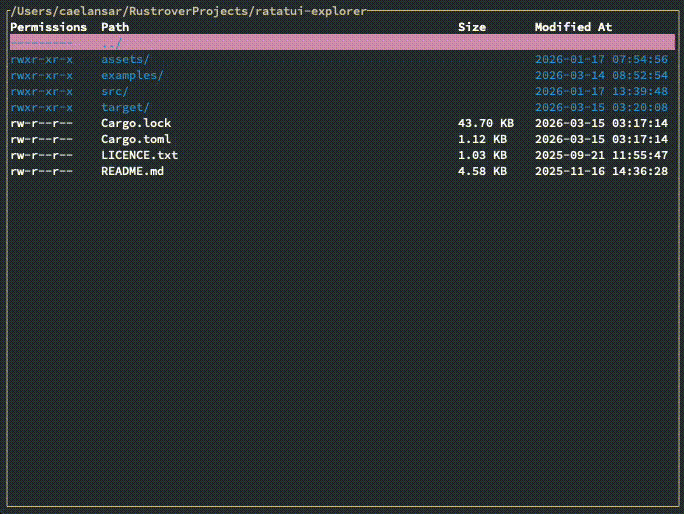The width and height of the screenshot is (684, 514).
Task: Click the Cargo.toml modified timestamp
Action: point(602,139)
